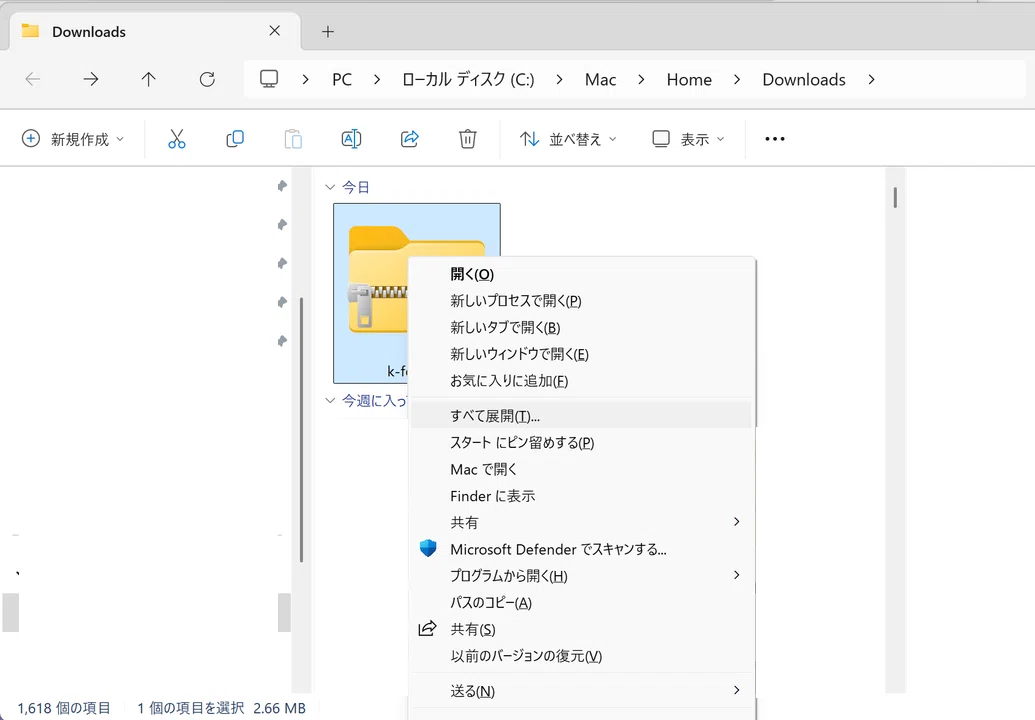Click the Copy icon in toolbar

tap(235, 139)
